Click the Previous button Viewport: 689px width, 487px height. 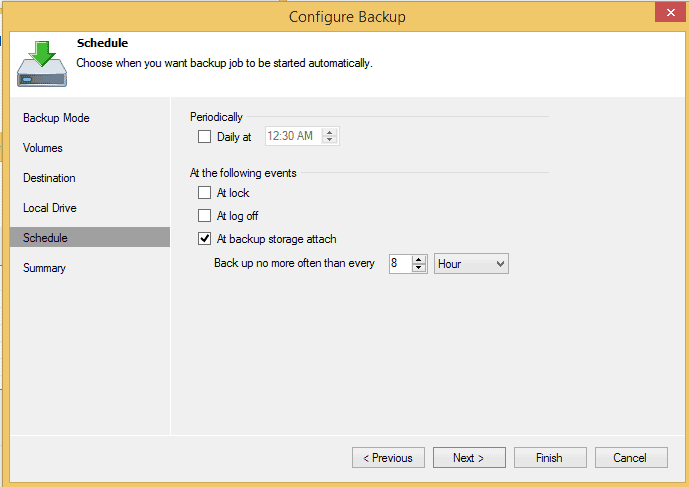point(388,458)
